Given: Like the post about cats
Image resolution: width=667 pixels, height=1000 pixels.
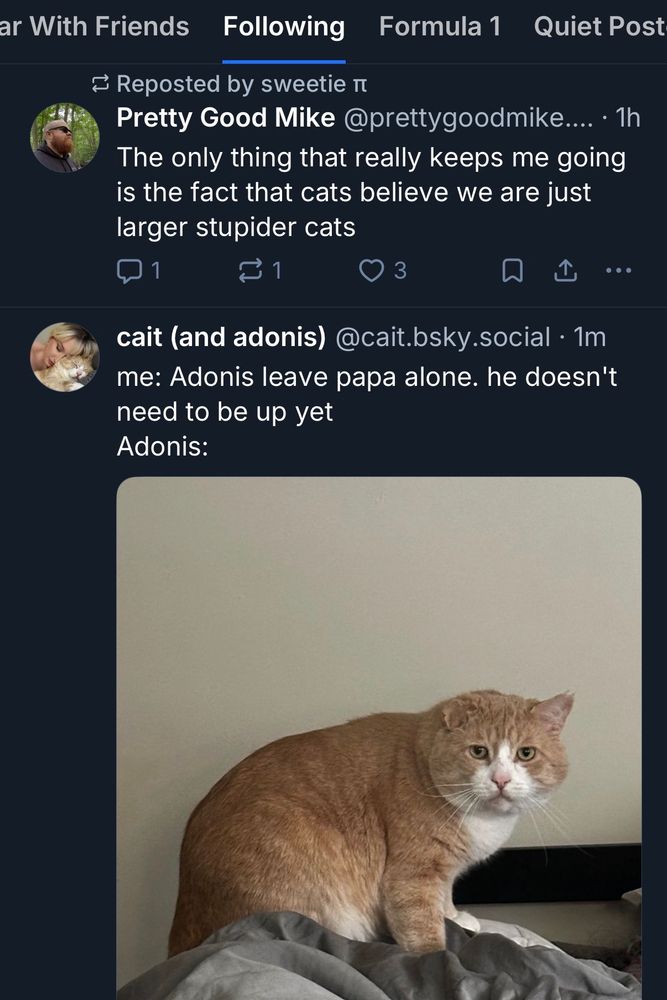Looking at the screenshot, I should click(371, 270).
